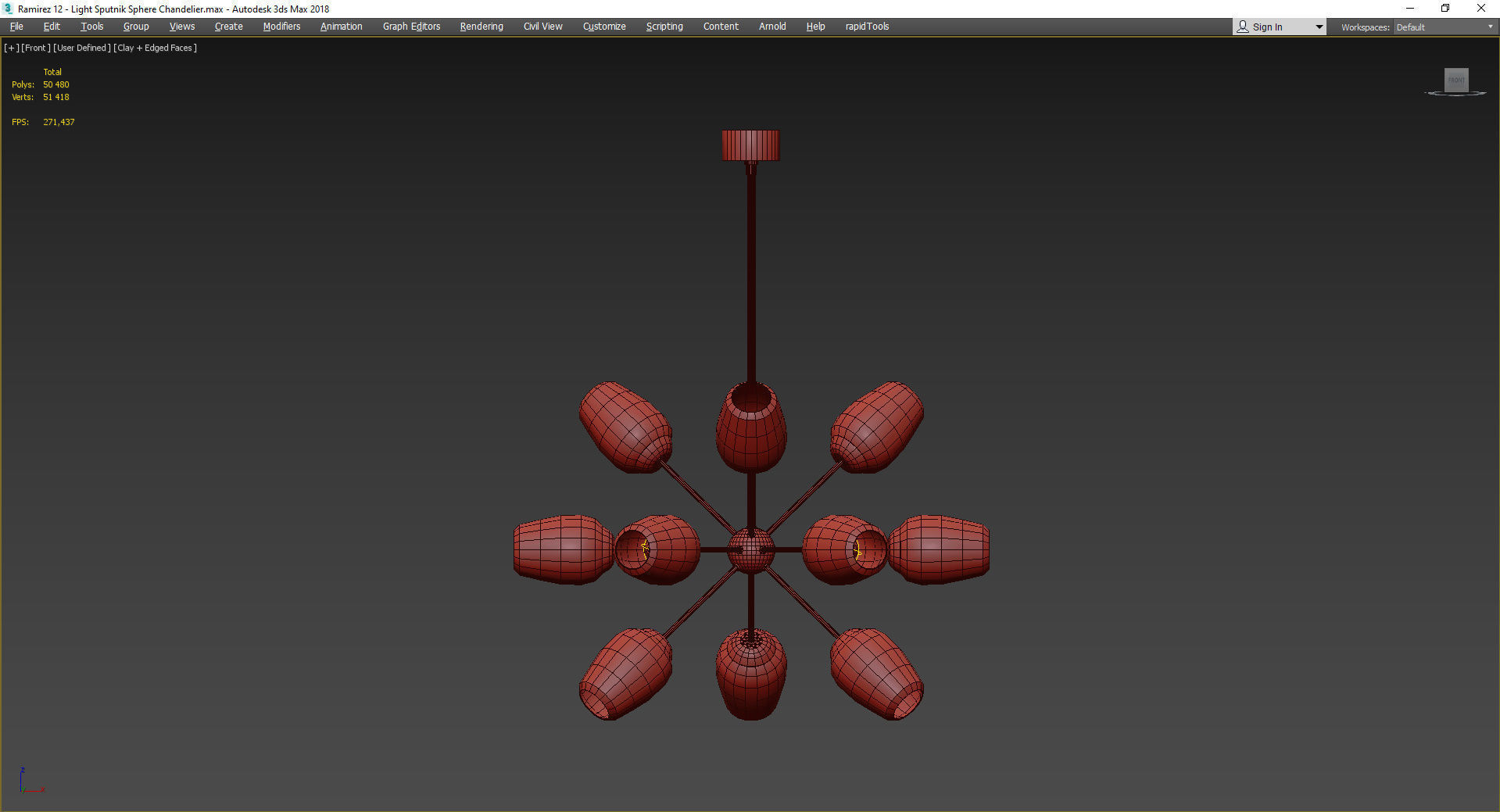
Task: Open the Scripting menu
Action: pyautogui.click(x=664, y=27)
